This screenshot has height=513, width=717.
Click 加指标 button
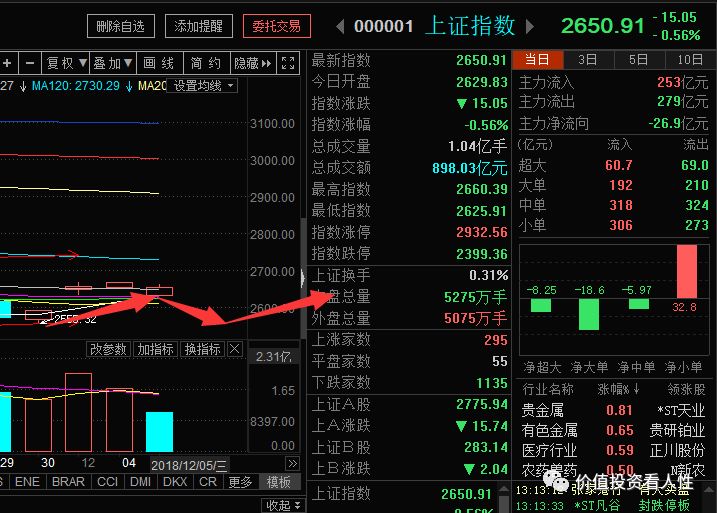(155, 349)
